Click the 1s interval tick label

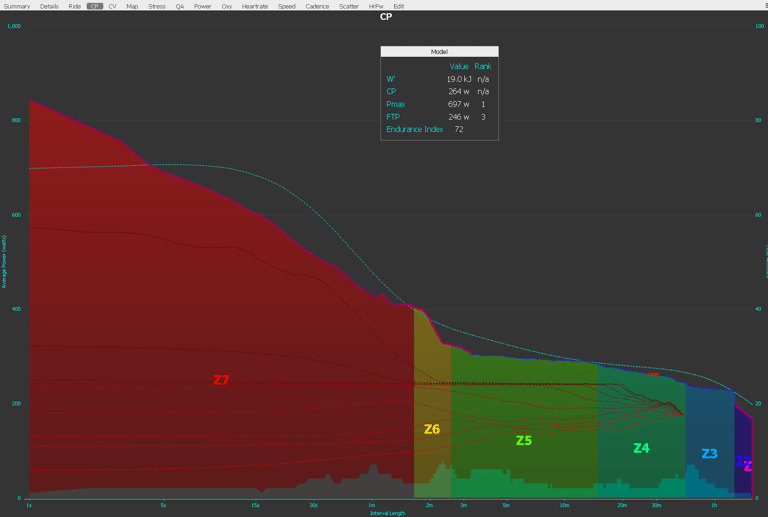pos(29,505)
